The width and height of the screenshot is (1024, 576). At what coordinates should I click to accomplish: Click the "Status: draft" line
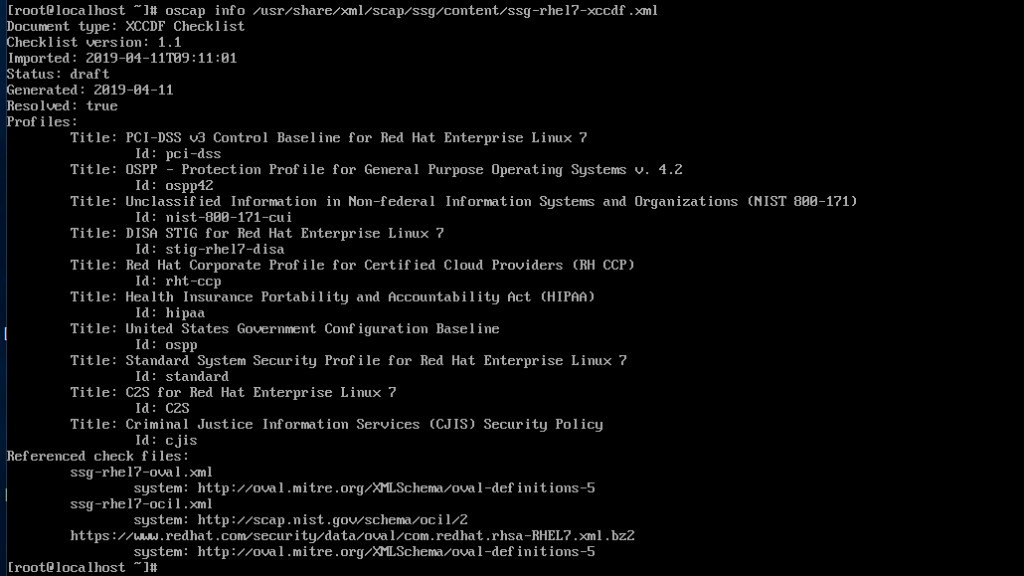coord(58,74)
